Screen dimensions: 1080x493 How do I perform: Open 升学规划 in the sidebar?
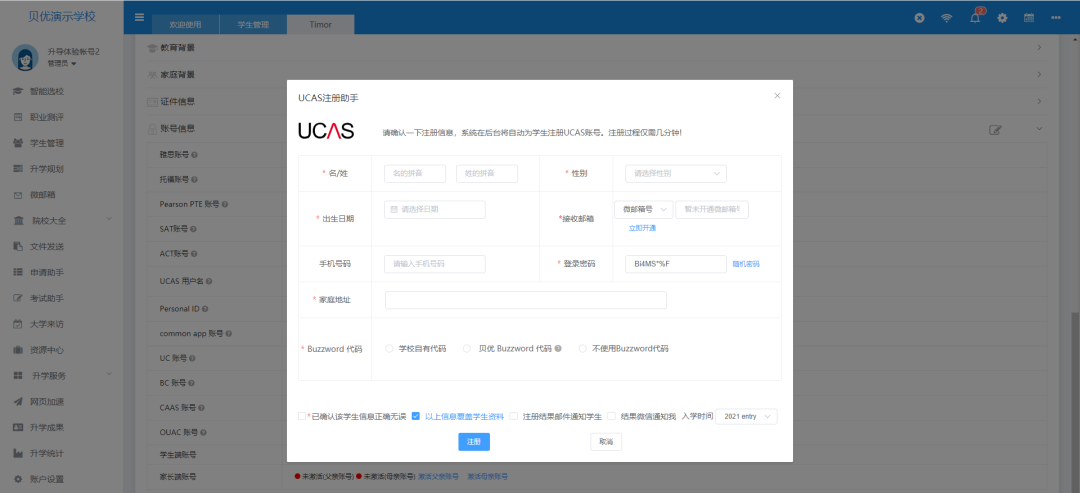click(x=47, y=169)
